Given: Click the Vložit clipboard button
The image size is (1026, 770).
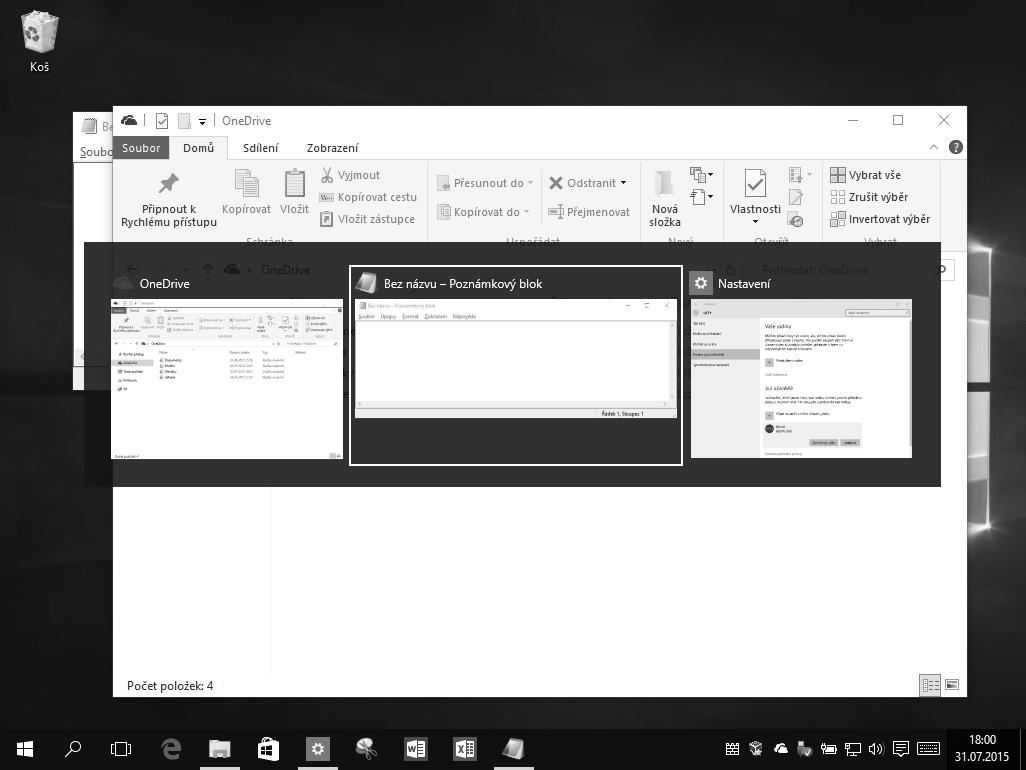Looking at the screenshot, I should [294, 192].
